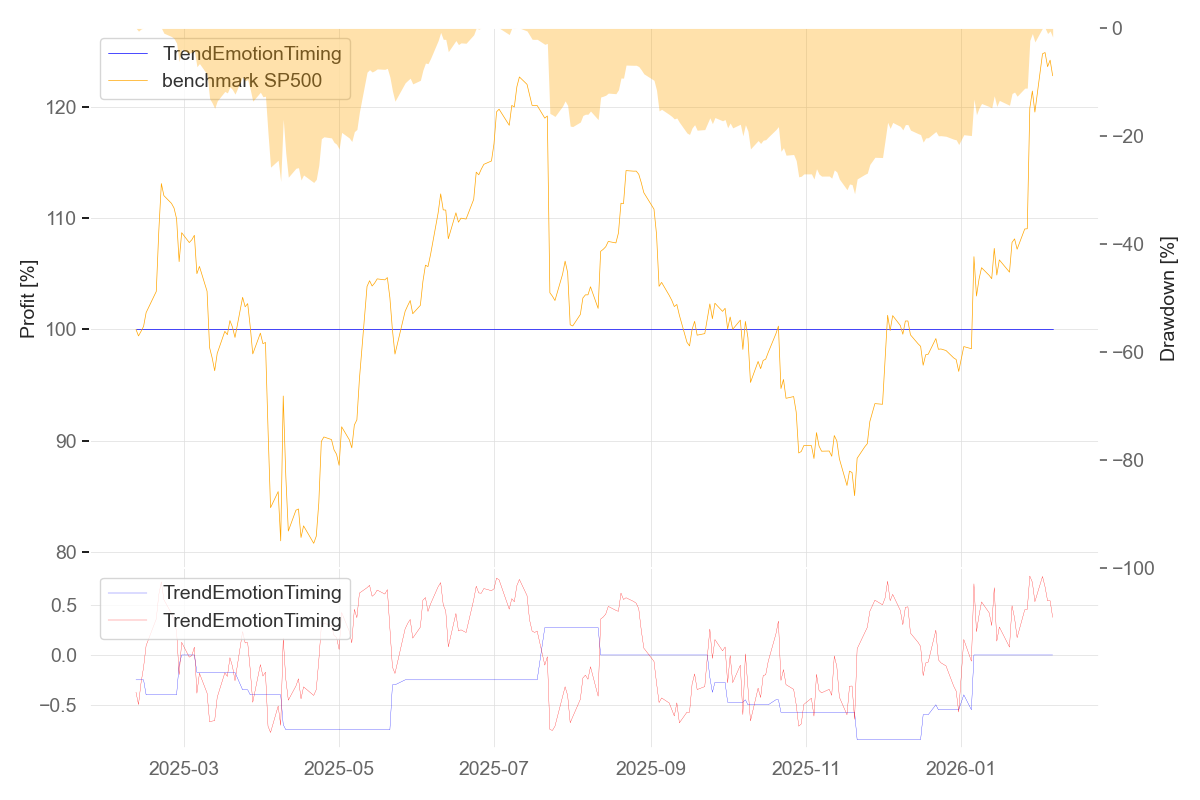Image resolution: width=1200 pixels, height=800 pixels.
Task: Select the 2025-11 date tick label
Action: click(x=806, y=769)
